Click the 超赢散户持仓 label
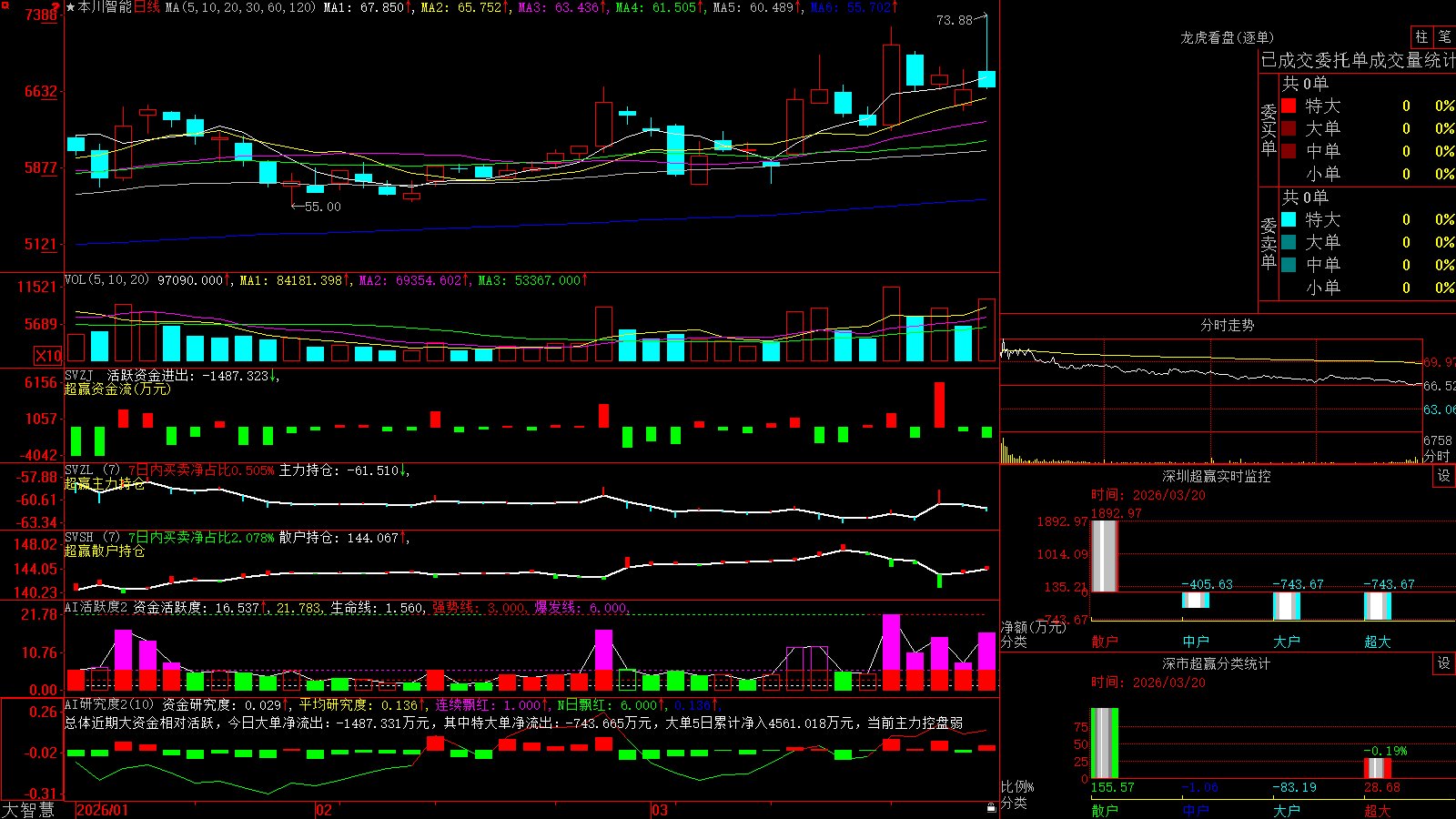The image size is (1456, 819). click(105, 551)
